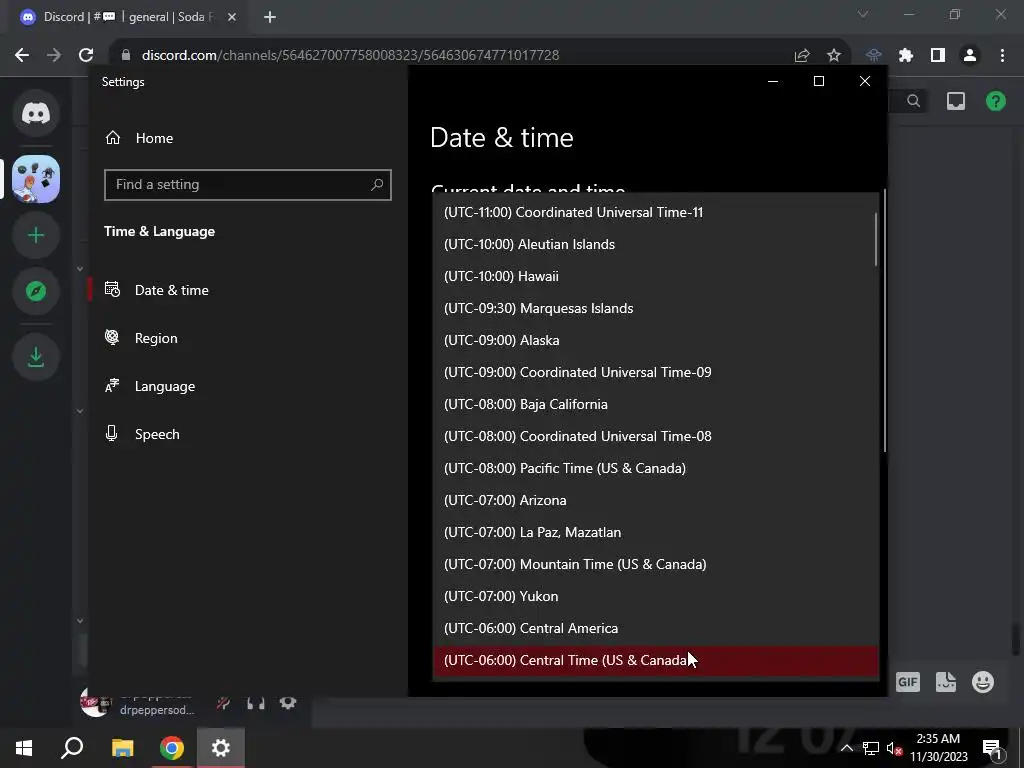Screen dimensions: 1024x768
Task: Click the Download Apps icon in Discord
Action: (x=36, y=357)
